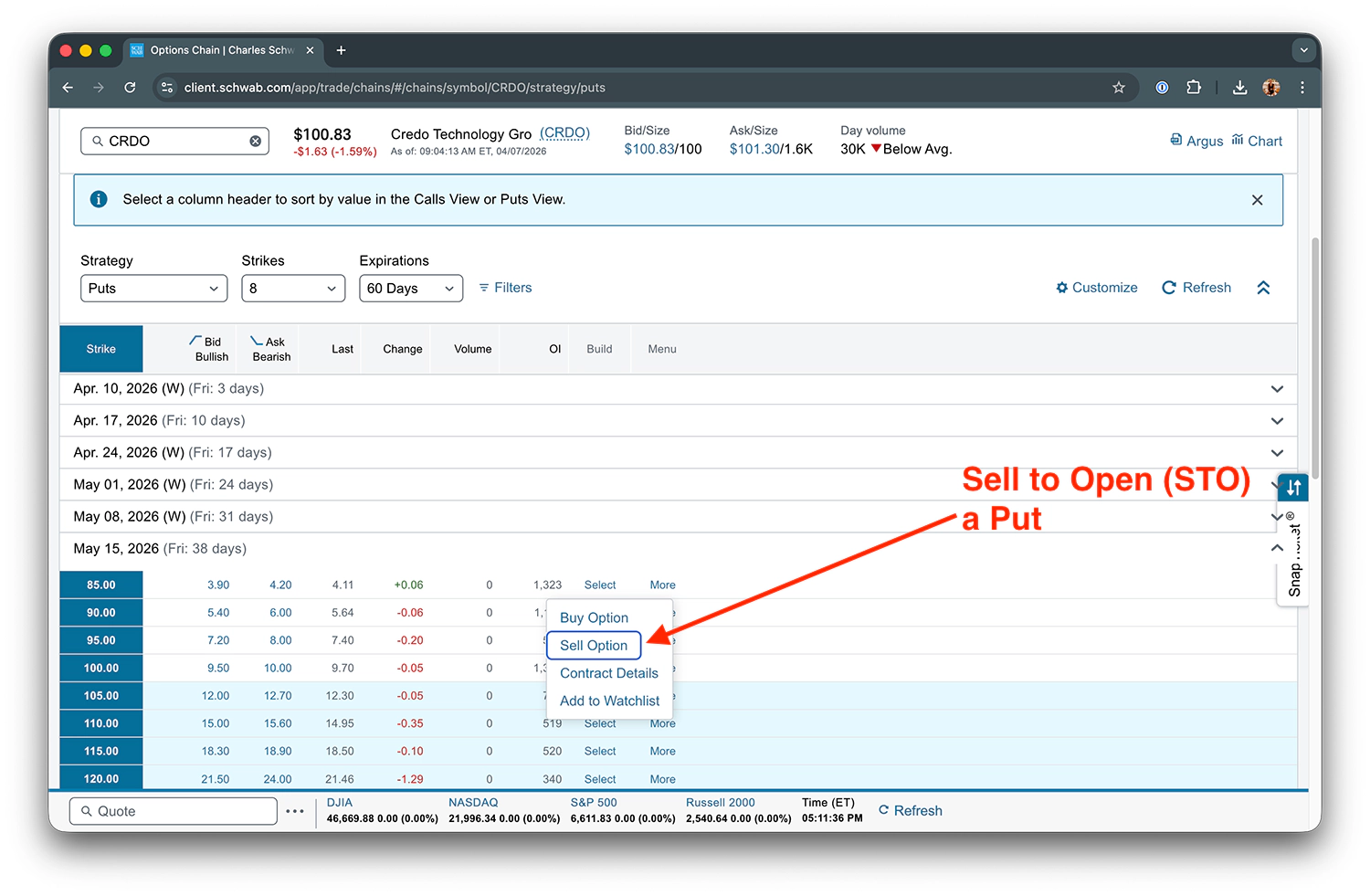Image resolution: width=1370 pixels, height=896 pixels.
Task: Open site information icon in address bar
Action: 167,88
